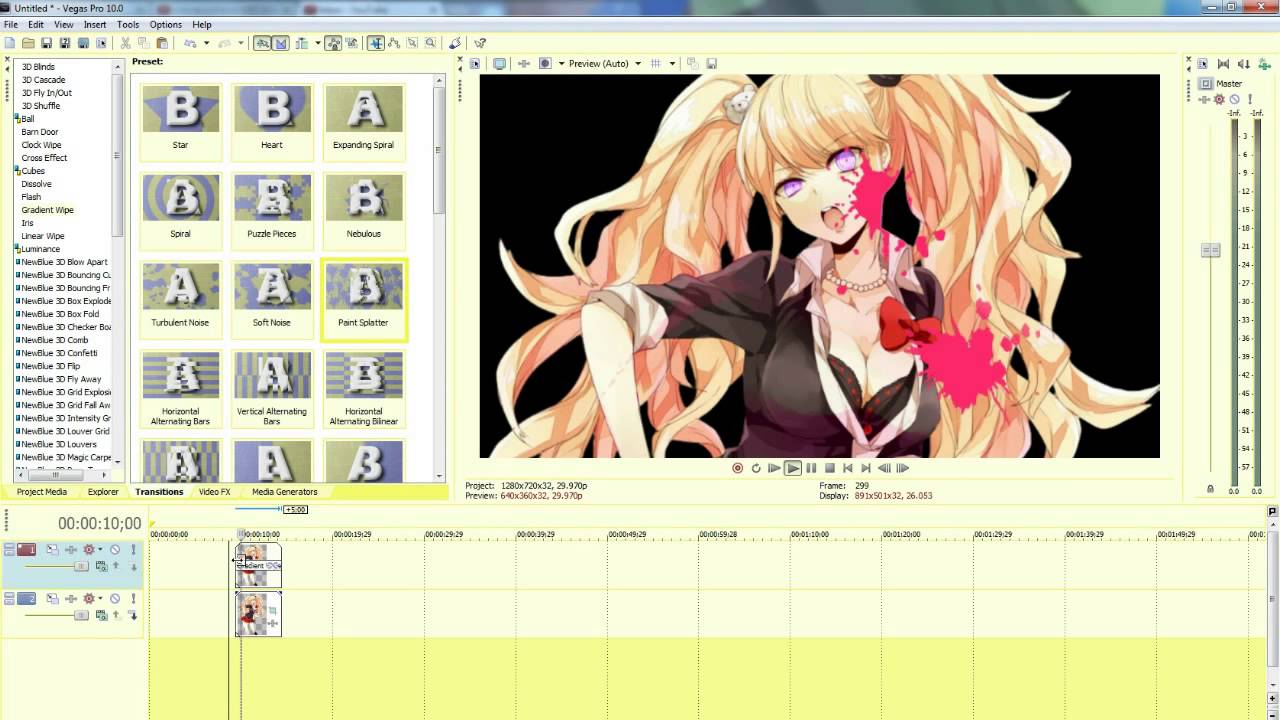Open the Auto Ripple mode dropdown arrow

(318, 43)
